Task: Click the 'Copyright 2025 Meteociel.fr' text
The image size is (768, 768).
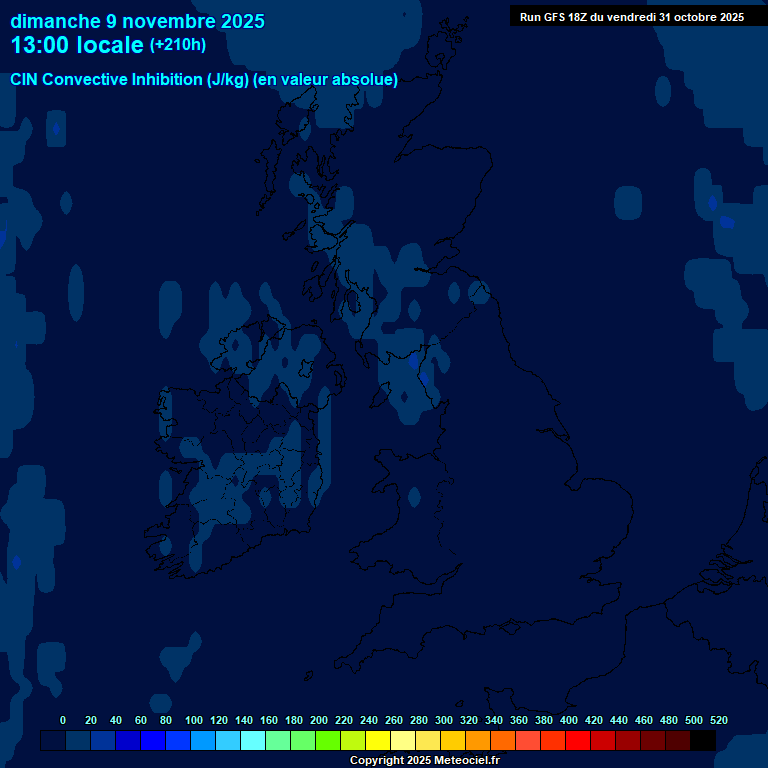Action: pyautogui.click(x=425, y=760)
